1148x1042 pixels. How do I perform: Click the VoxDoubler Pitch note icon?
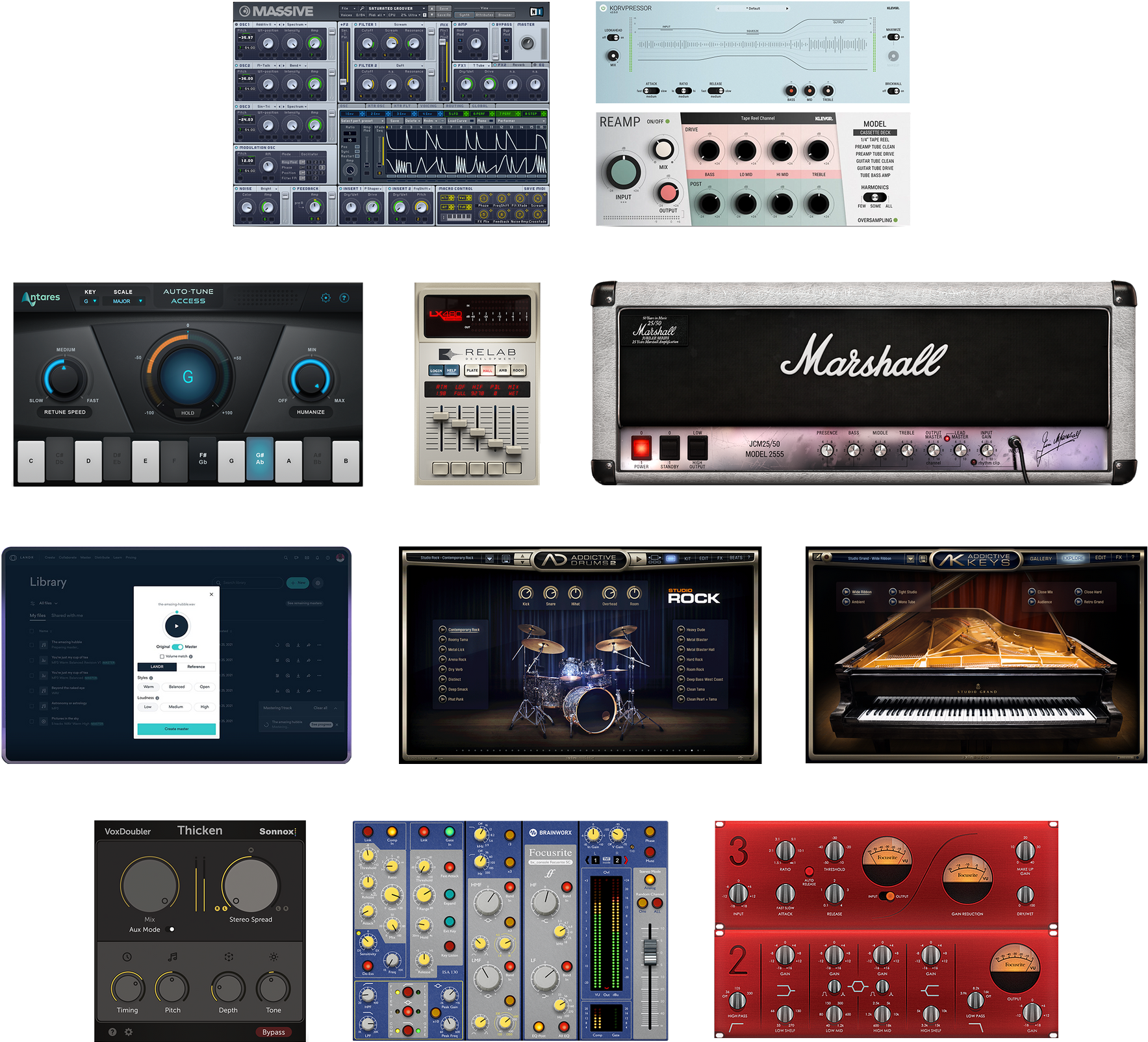172,957
